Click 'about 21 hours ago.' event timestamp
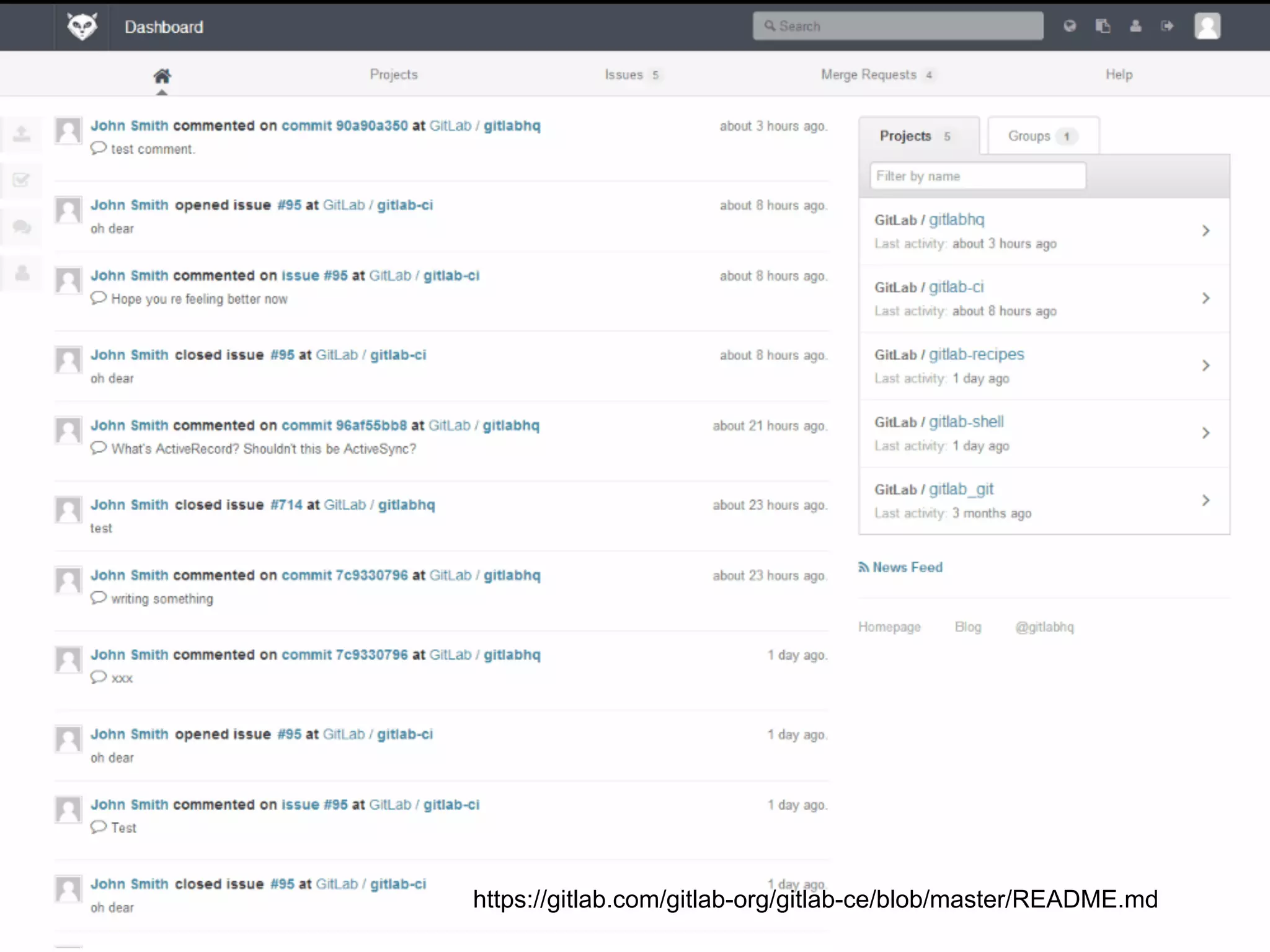The height and width of the screenshot is (952, 1270). pos(770,426)
